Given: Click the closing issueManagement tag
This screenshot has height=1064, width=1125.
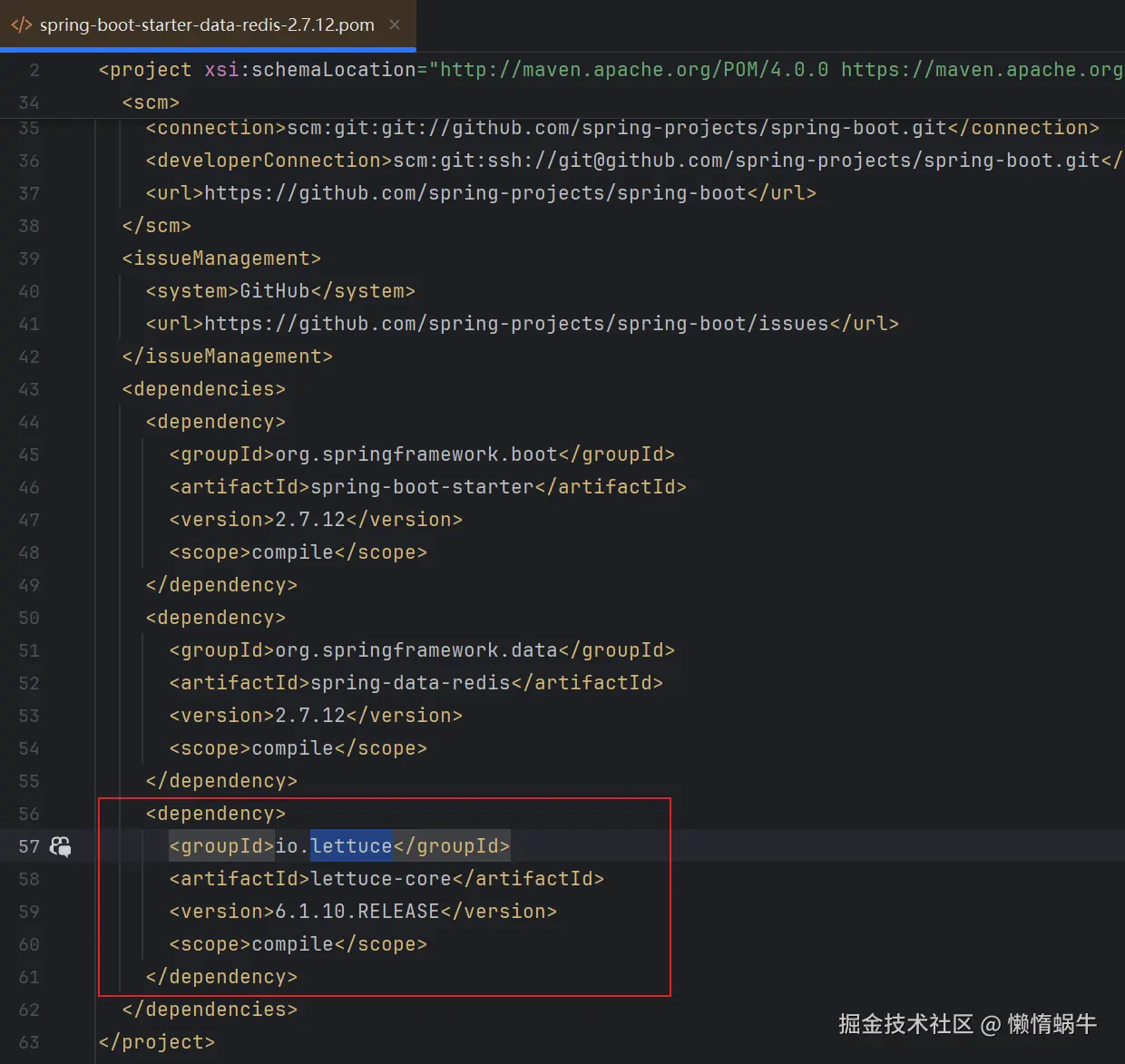Looking at the screenshot, I should coord(228,356).
